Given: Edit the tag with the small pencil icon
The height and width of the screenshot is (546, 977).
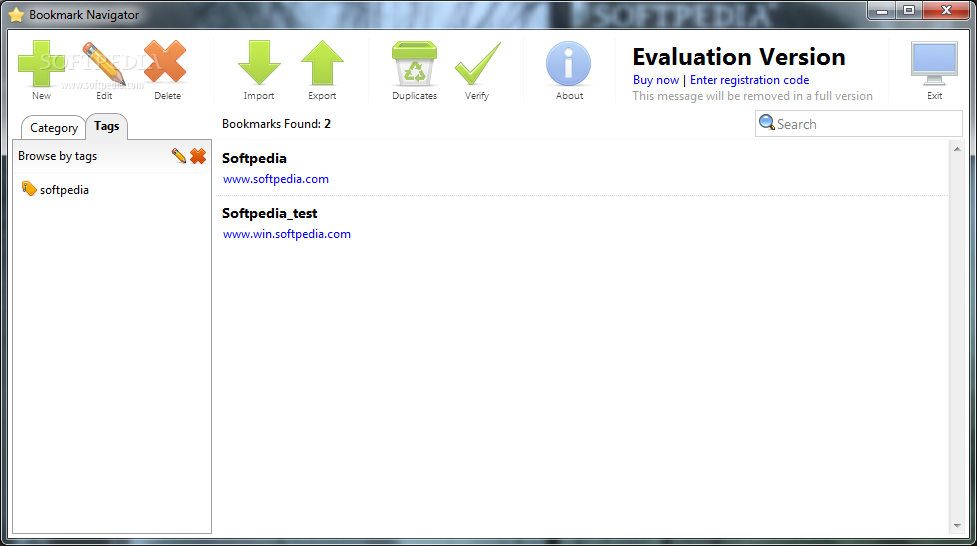Looking at the screenshot, I should pos(178,156).
